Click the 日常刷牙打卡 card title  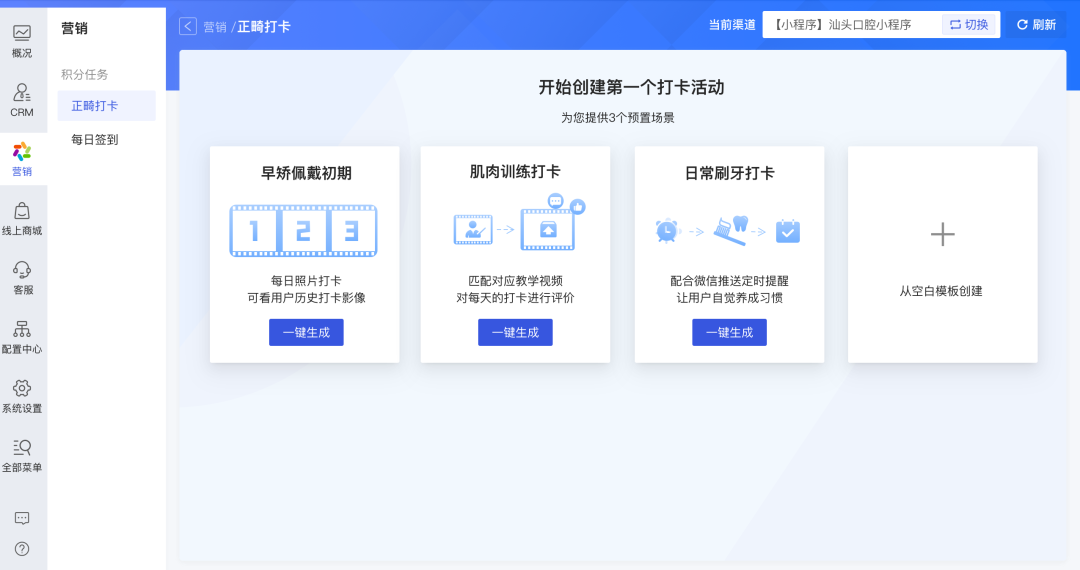coord(729,173)
